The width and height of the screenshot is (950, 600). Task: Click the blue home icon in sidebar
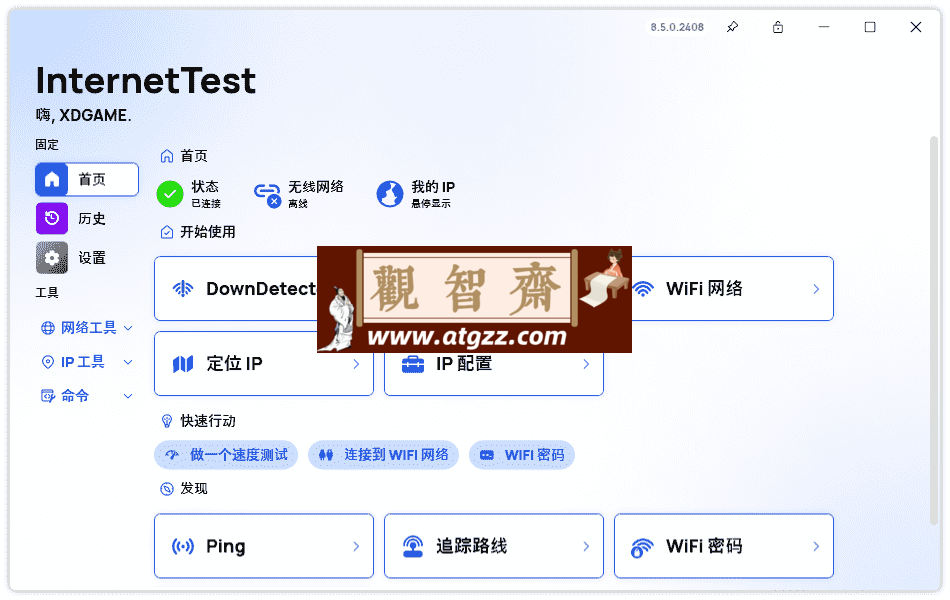click(51, 179)
